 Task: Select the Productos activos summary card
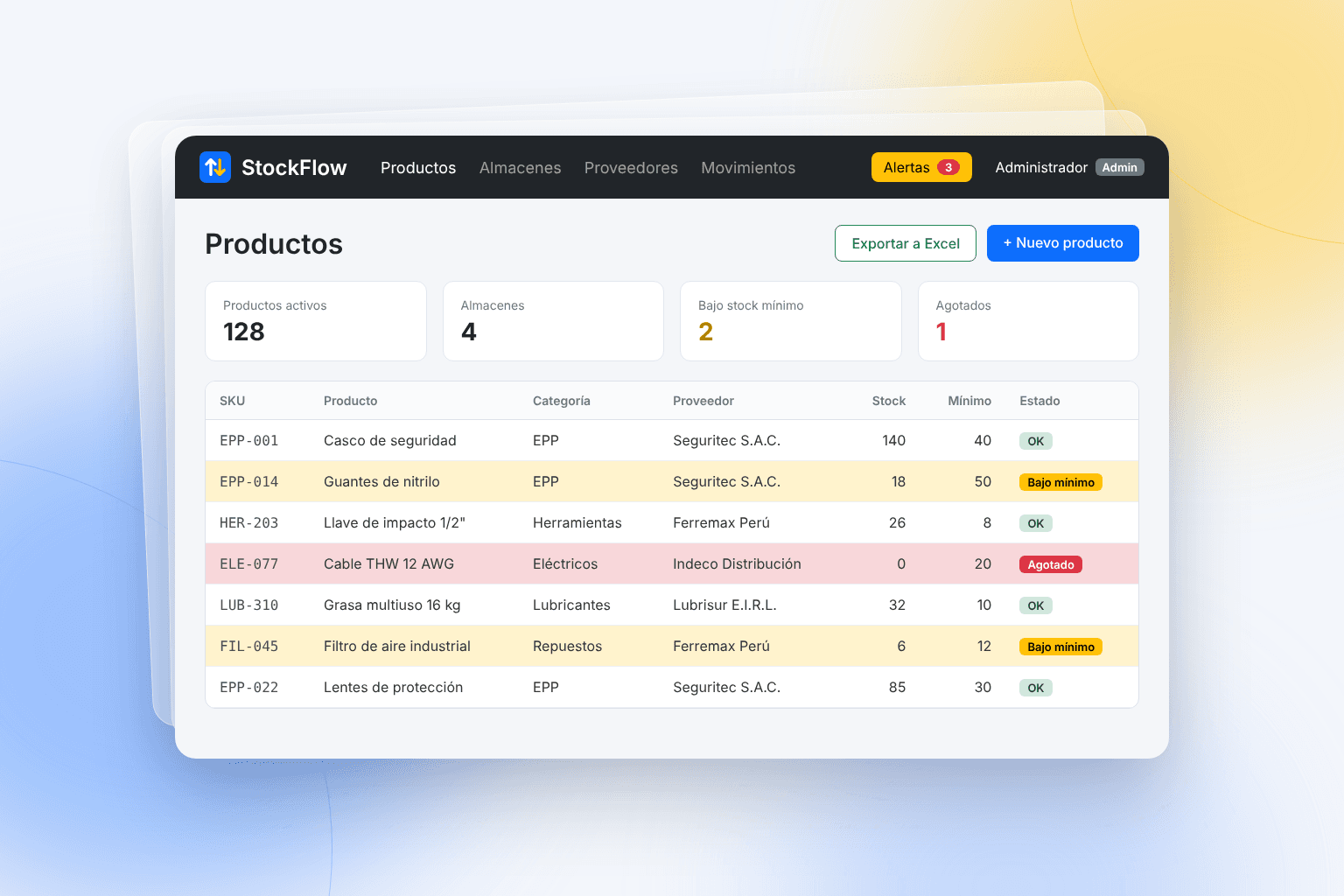pyautogui.click(x=316, y=321)
